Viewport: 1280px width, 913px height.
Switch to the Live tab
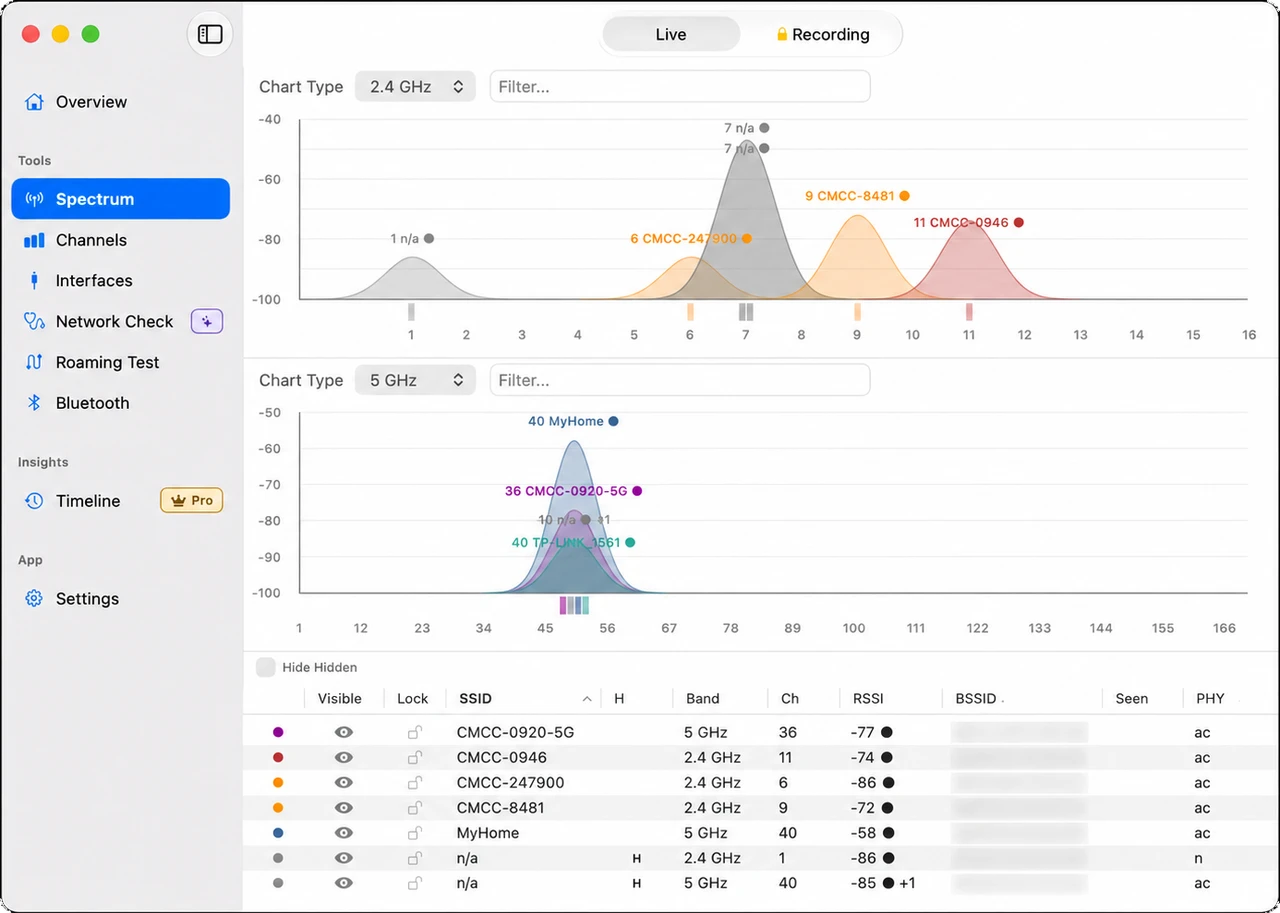(x=671, y=34)
